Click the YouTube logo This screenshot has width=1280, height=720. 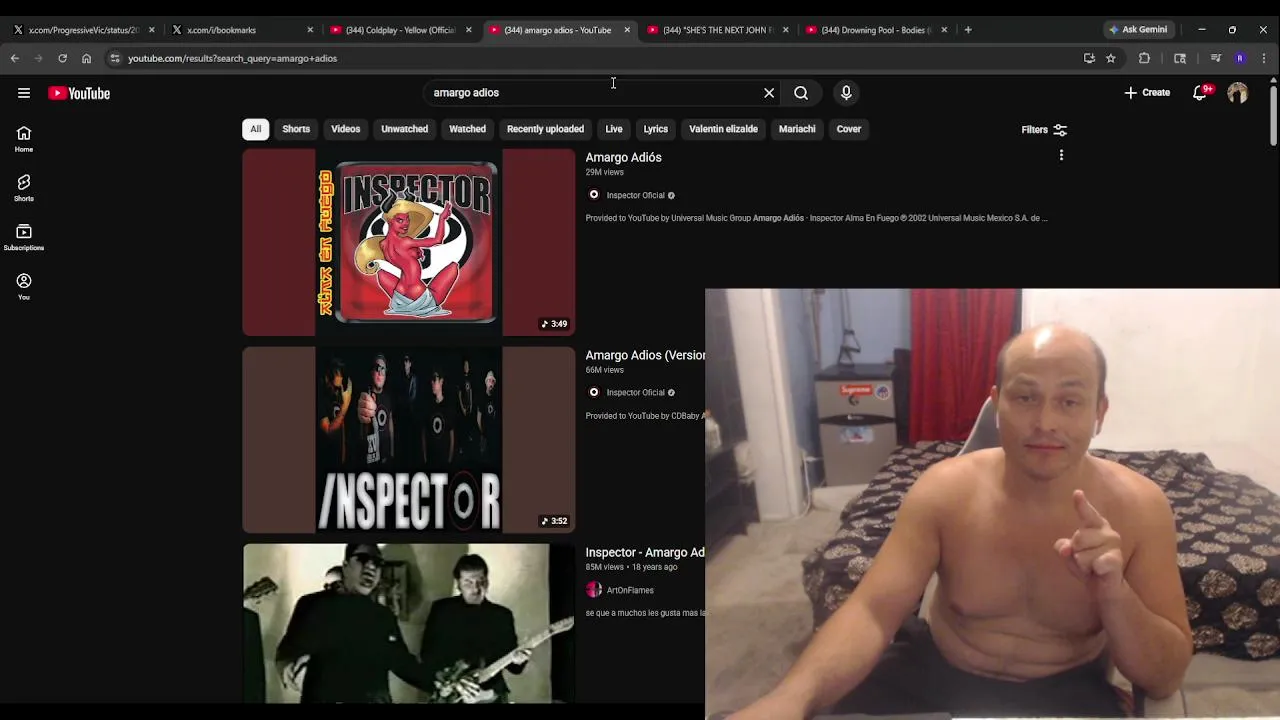pyautogui.click(x=79, y=93)
